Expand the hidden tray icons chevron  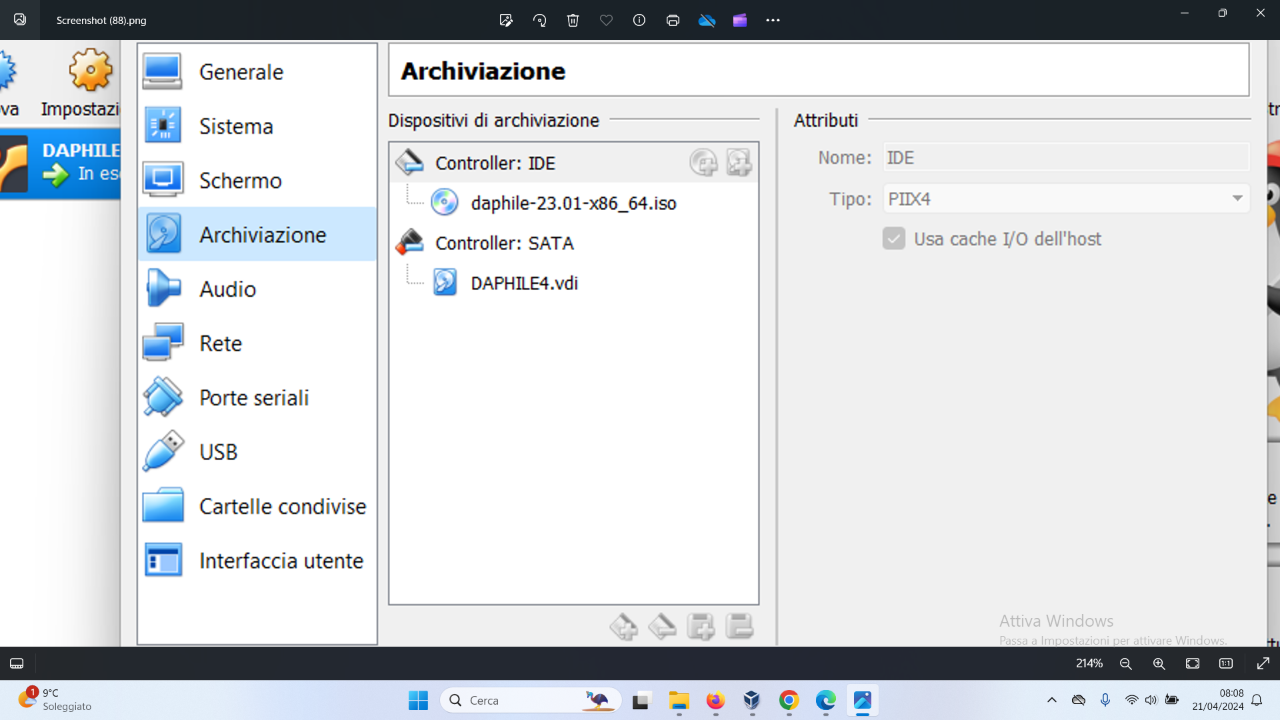click(1051, 700)
